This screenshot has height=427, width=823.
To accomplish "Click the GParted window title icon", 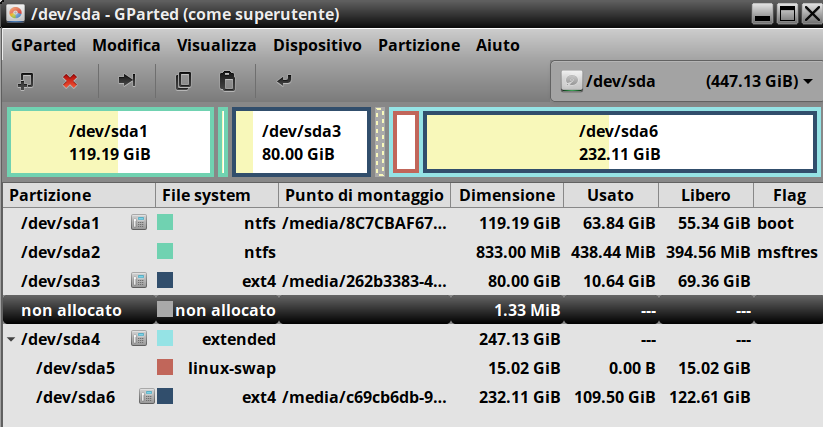I will point(15,13).
